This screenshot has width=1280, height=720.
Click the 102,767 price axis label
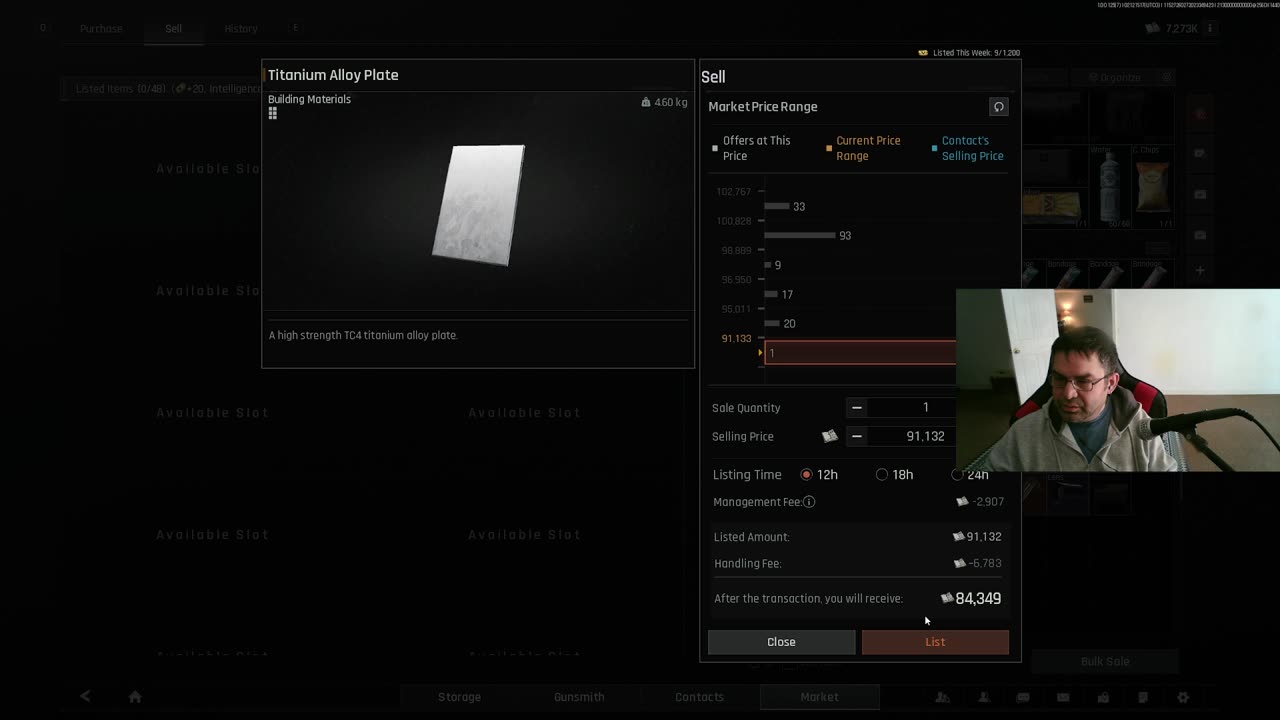[x=734, y=192]
